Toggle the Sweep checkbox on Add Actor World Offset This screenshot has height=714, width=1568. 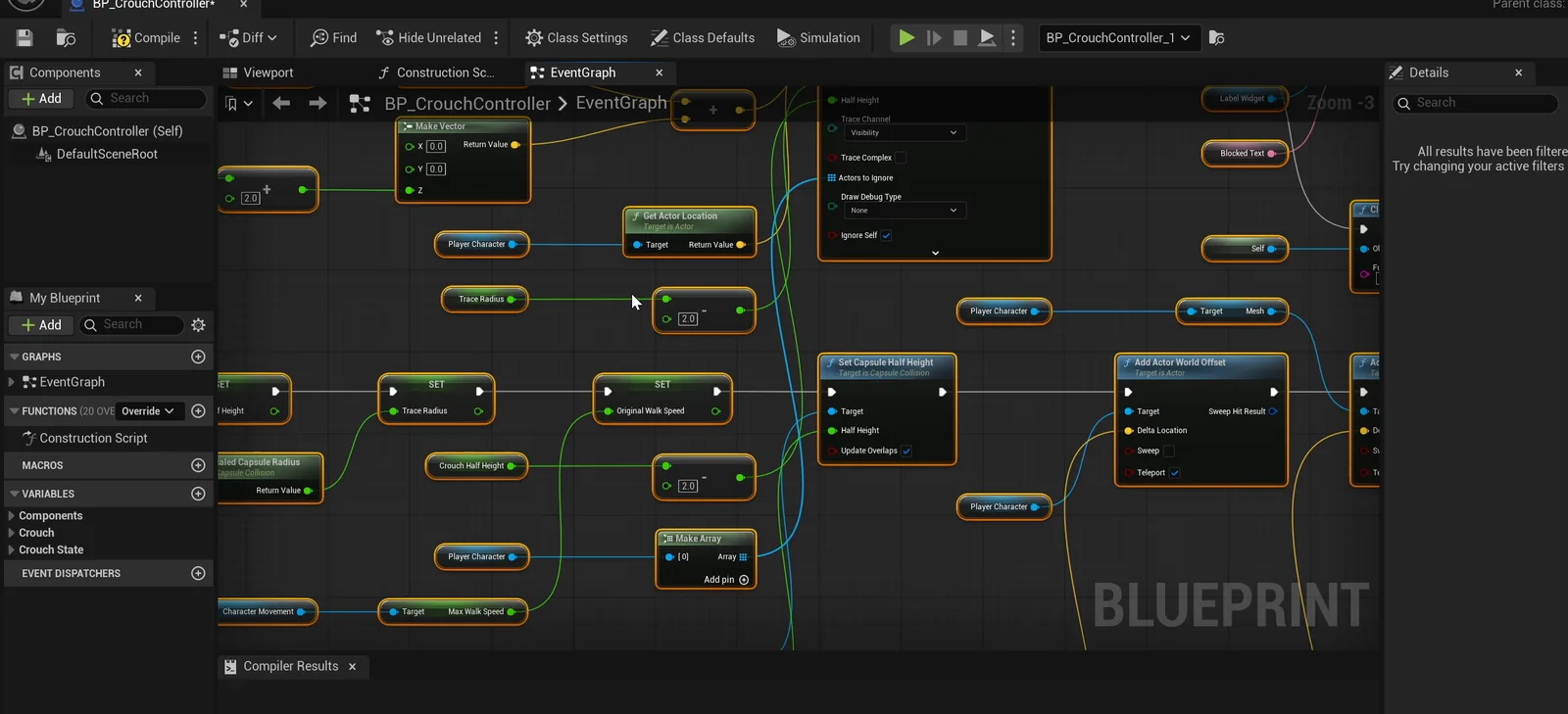click(x=1168, y=452)
